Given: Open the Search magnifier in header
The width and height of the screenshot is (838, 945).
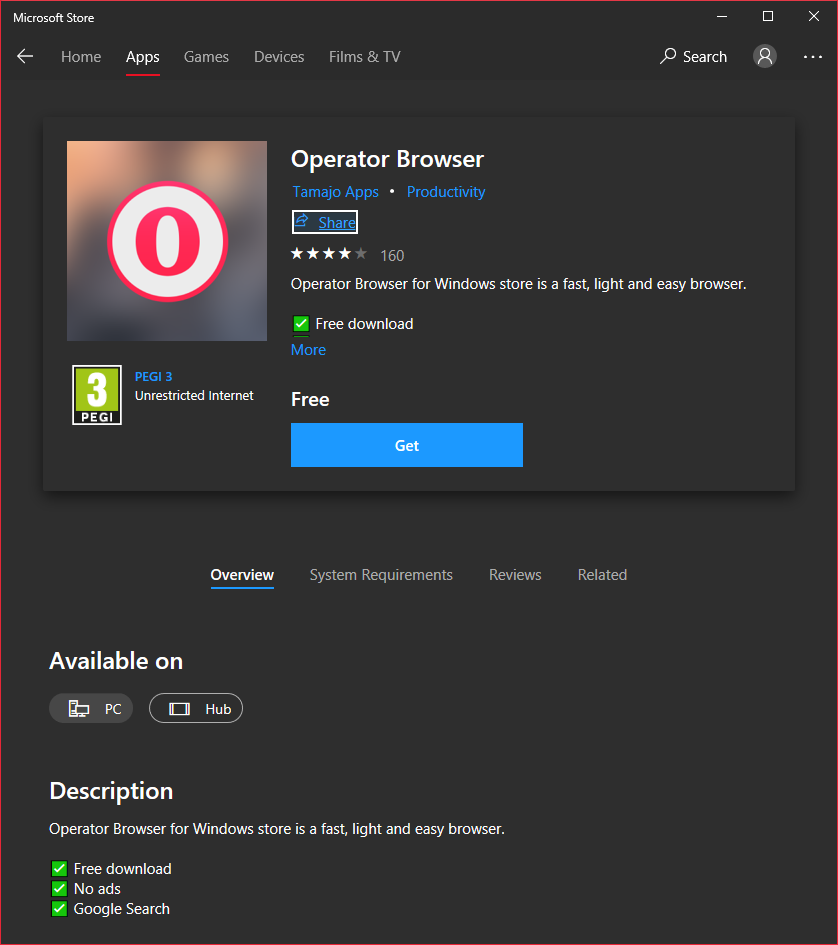Looking at the screenshot, I should tap(693, 57).
